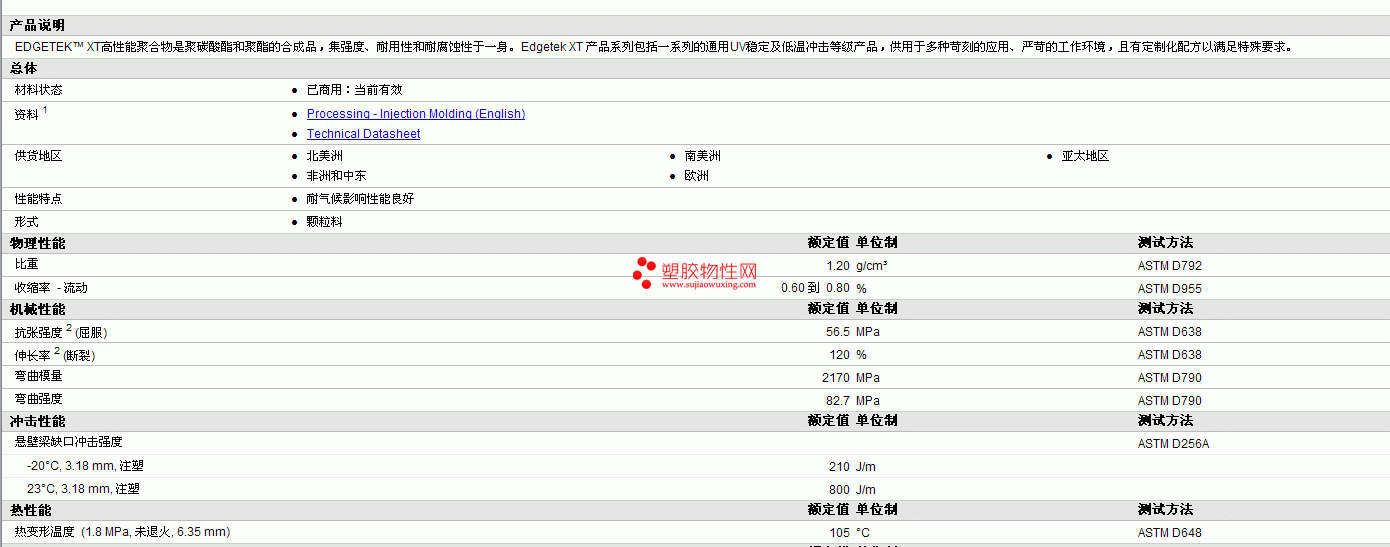Select the 伸长率 (断裂) row label
This screenshot has width=1390, height=547.
coord(55,354)
